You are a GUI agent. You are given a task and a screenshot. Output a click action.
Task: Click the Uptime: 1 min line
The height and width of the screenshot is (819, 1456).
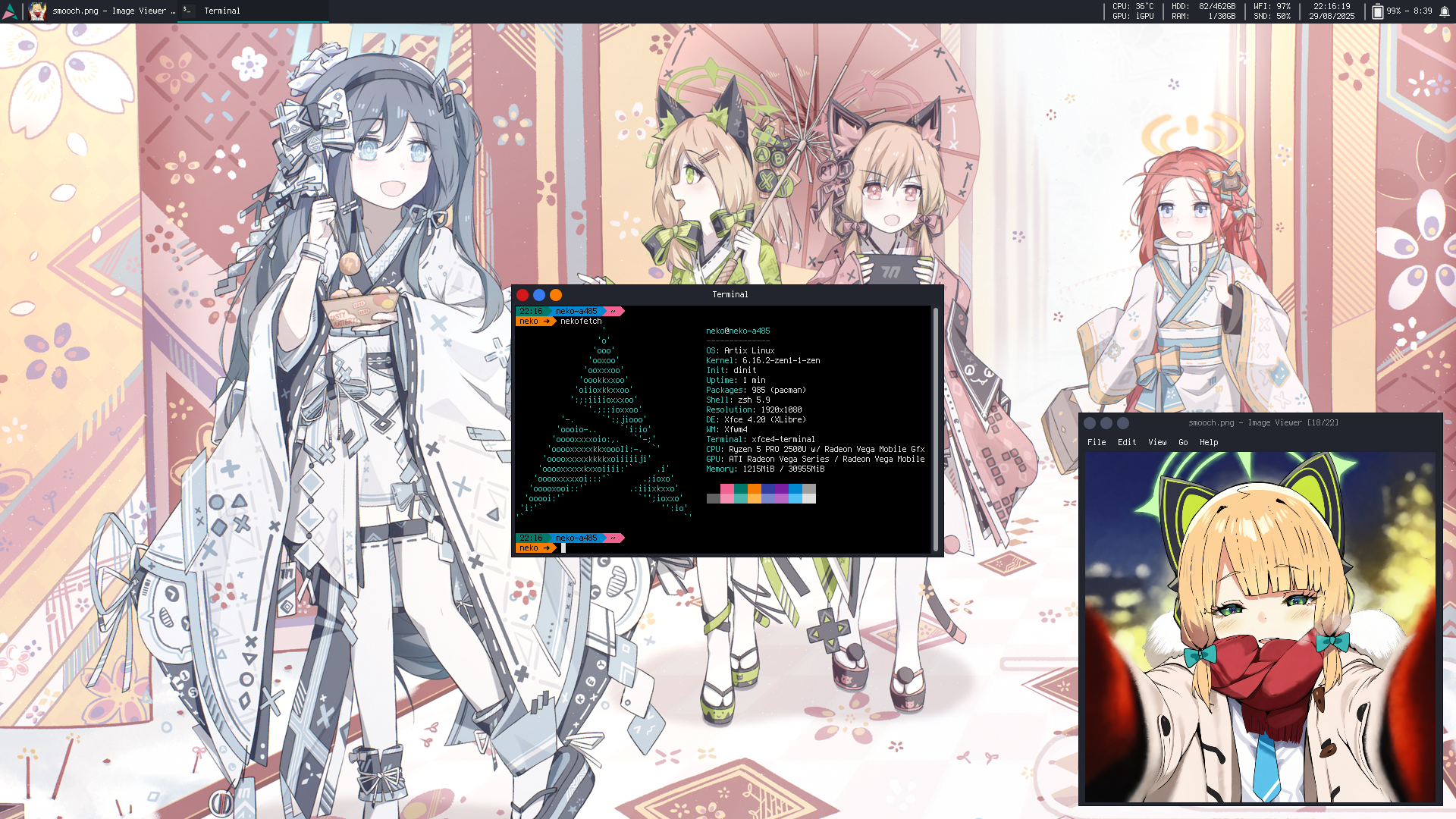coord(736,381)
